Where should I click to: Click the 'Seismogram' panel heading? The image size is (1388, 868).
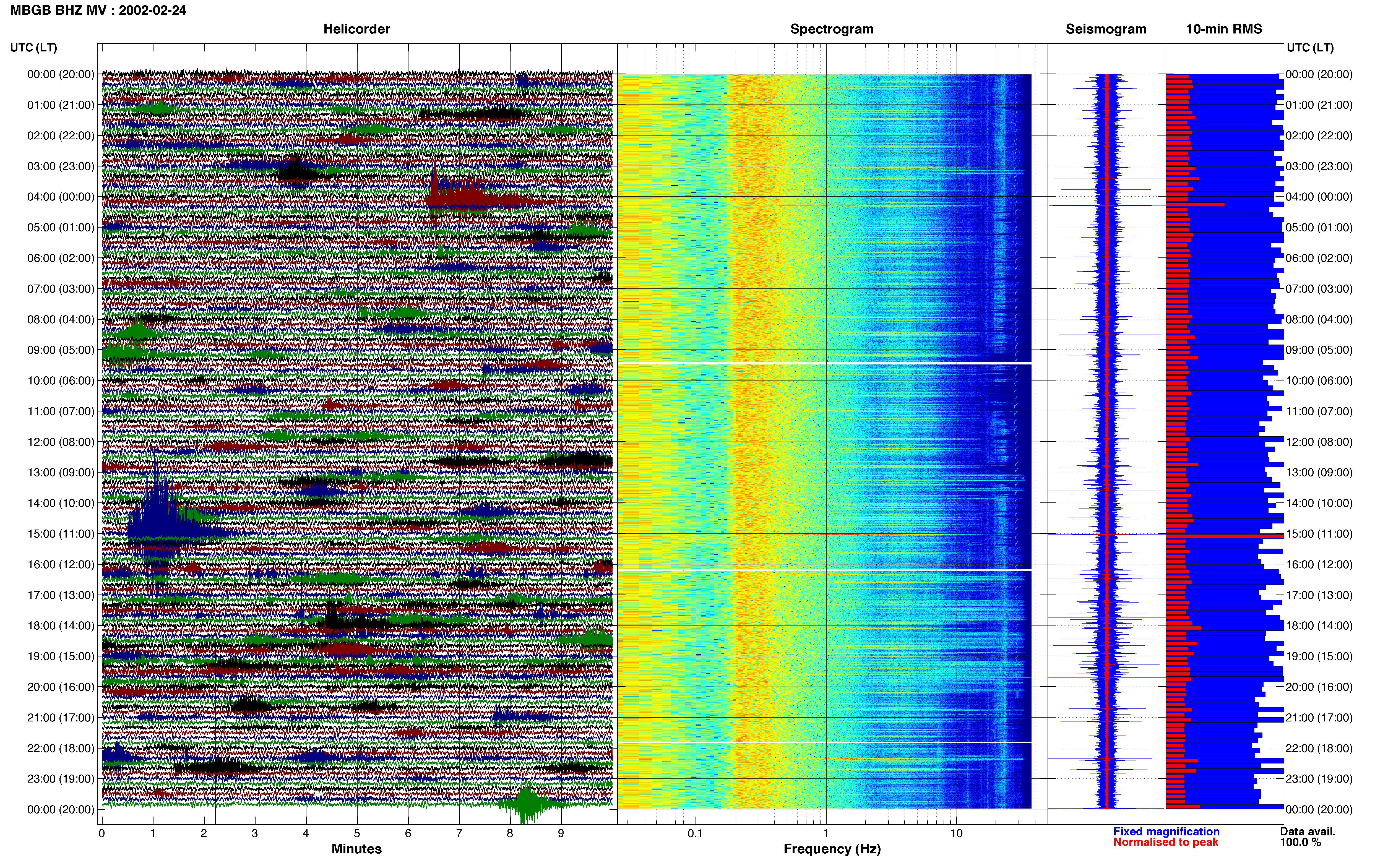[x=1106, y=29]
